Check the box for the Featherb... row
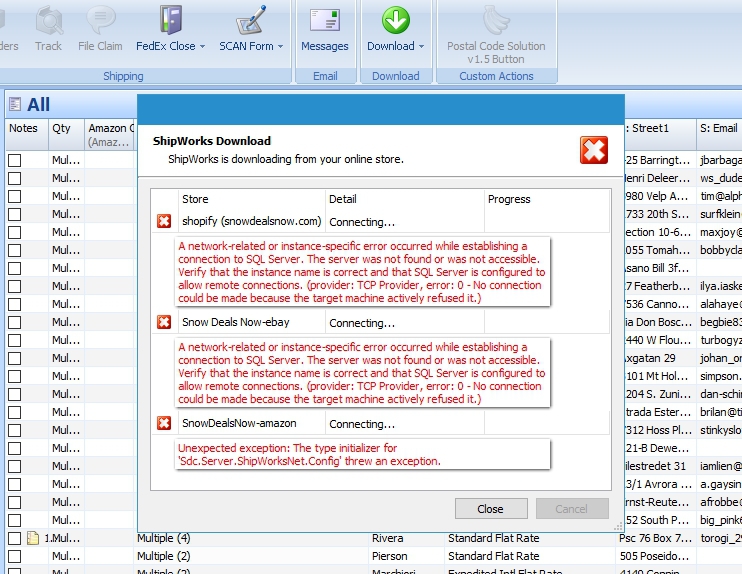The height and width of the screenshot is (574, 742). tap(15, 286)
